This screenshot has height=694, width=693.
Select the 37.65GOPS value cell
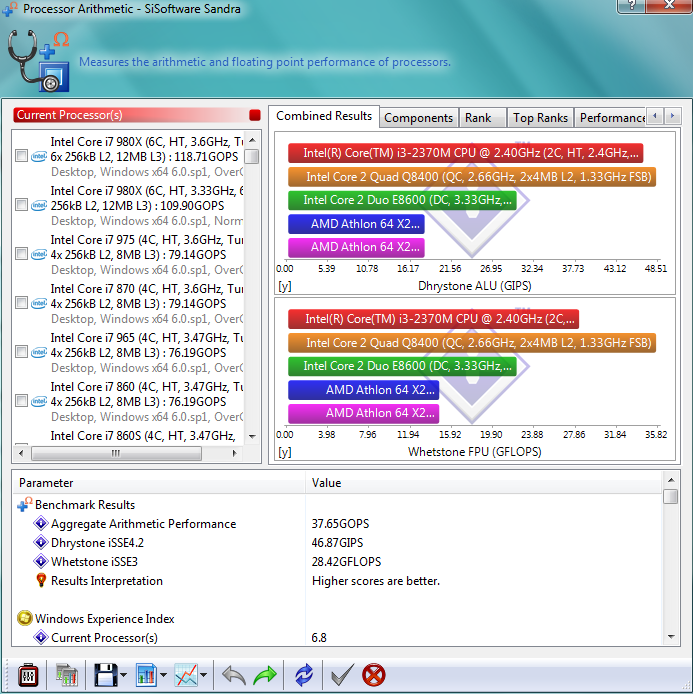pyautogui.click(x=340, y=524)
